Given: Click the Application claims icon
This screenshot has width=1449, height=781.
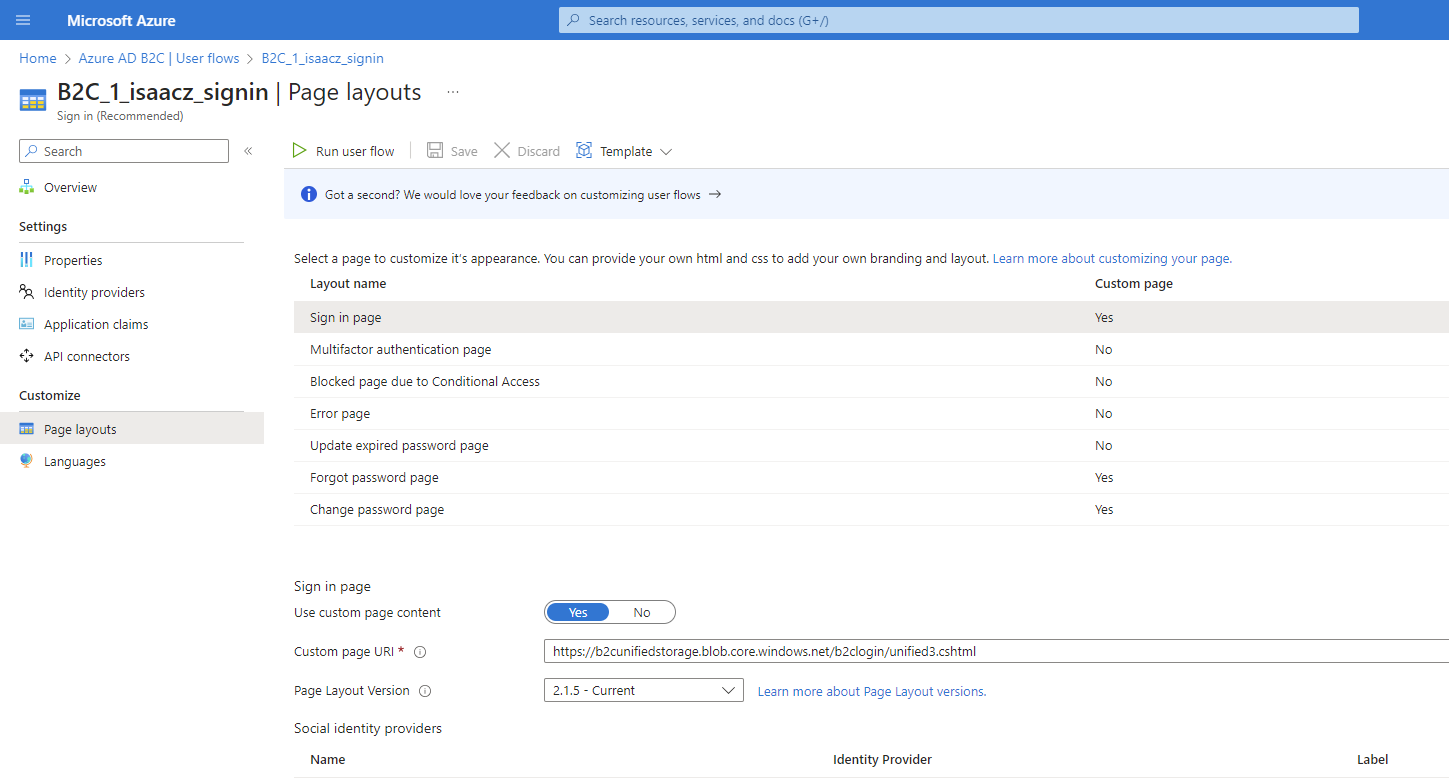Looking at the screenshot, I should tap(27, 324).
